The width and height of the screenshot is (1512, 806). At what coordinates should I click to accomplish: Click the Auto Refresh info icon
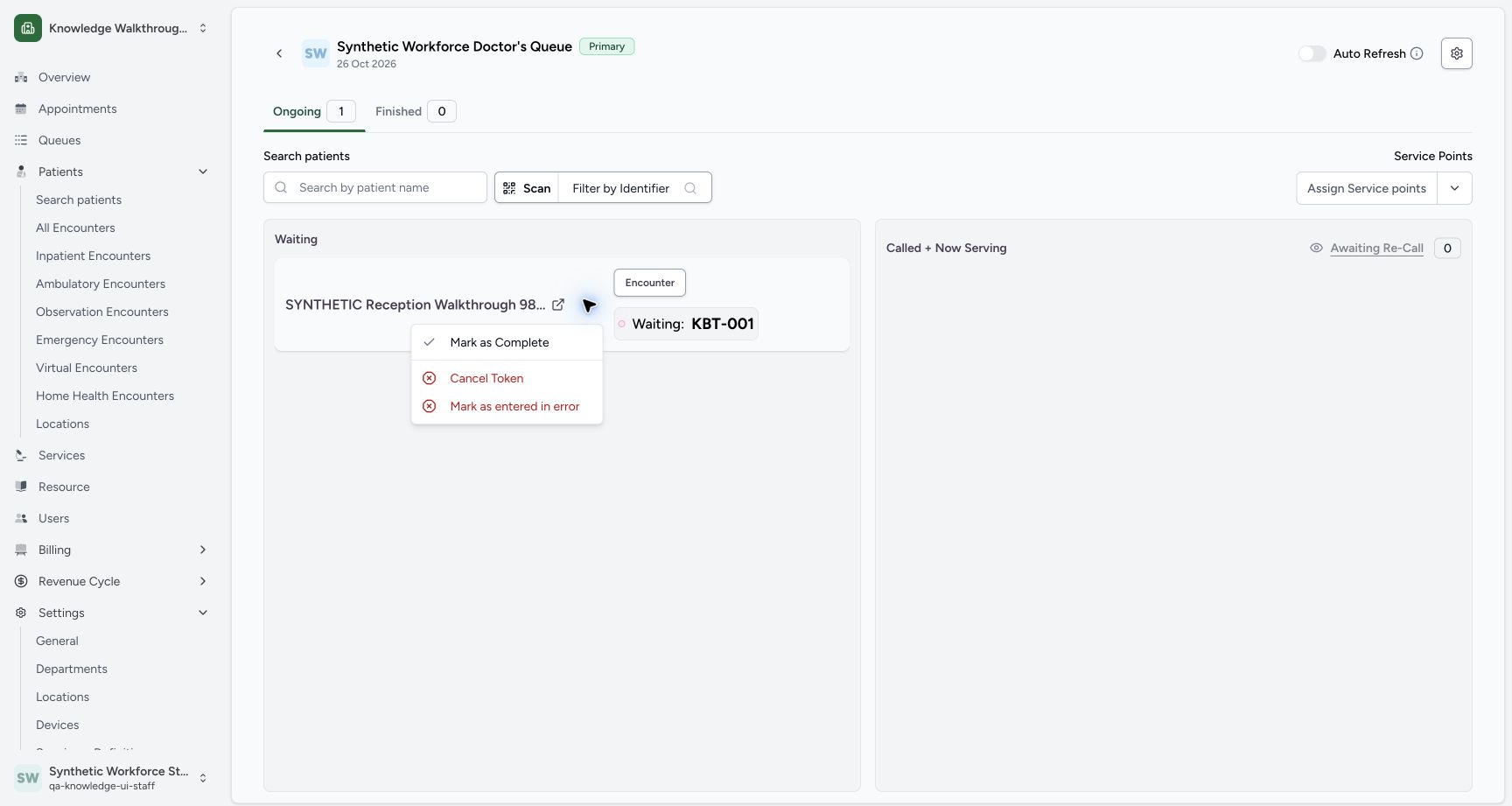click(1417, 53)
